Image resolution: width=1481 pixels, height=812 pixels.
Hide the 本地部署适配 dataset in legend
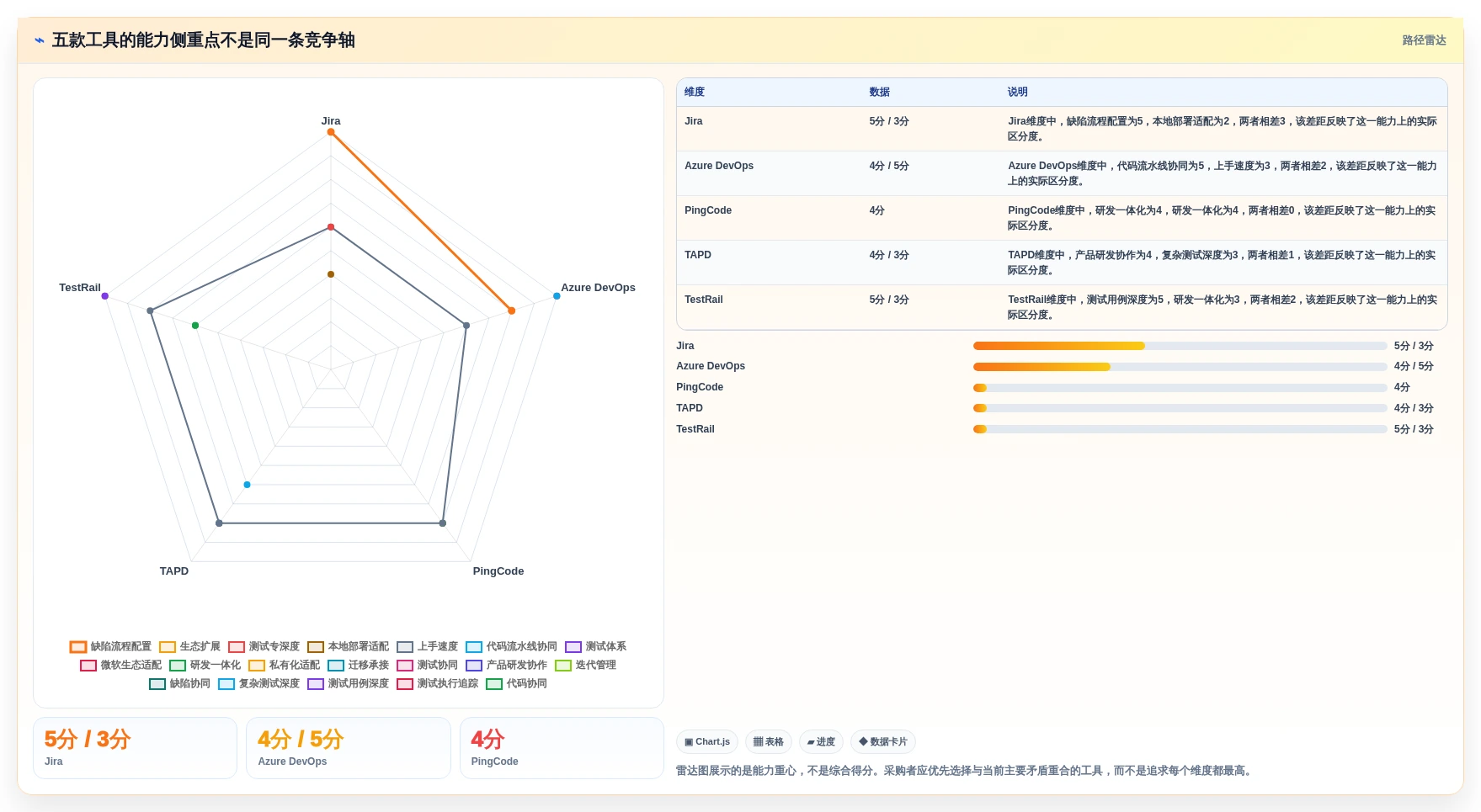[x=348, y=646]
